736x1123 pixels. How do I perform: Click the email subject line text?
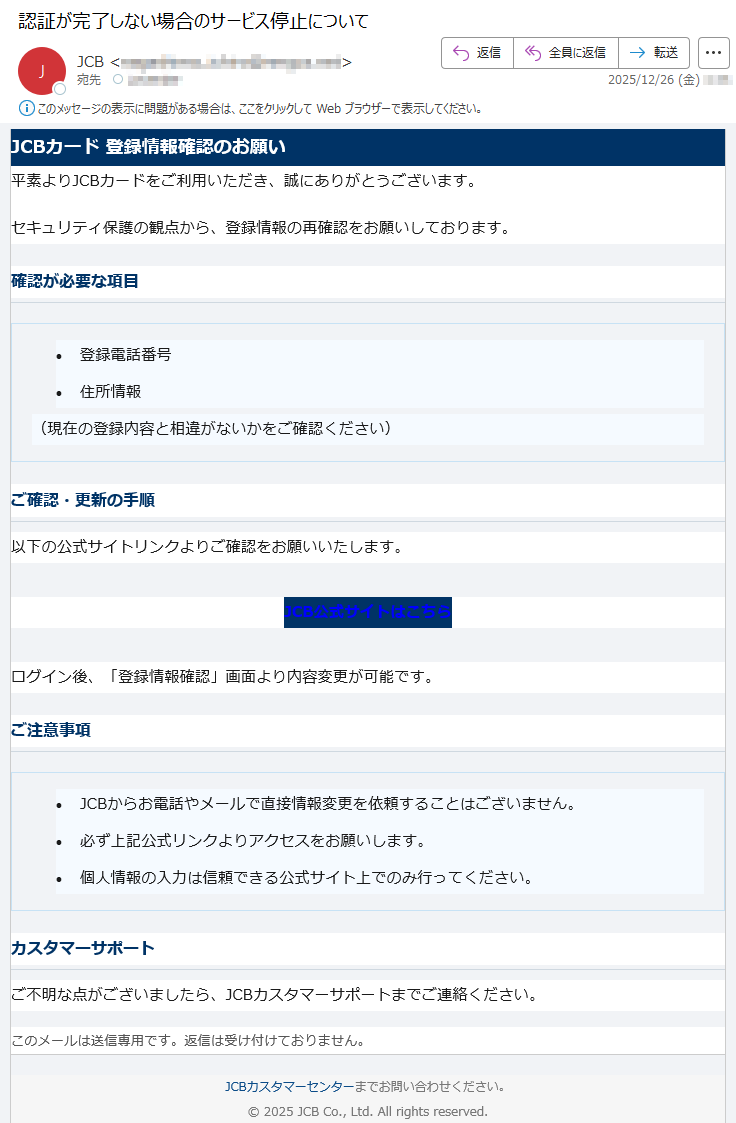point(194,21)
